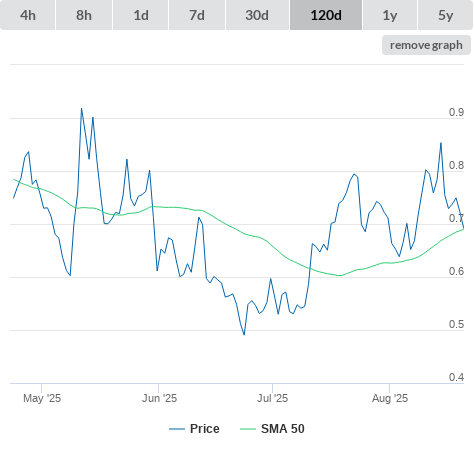This screenshot has width=474, height=455.
Task: Click the 0.6 y-axis label
Action: pos(456,271)
